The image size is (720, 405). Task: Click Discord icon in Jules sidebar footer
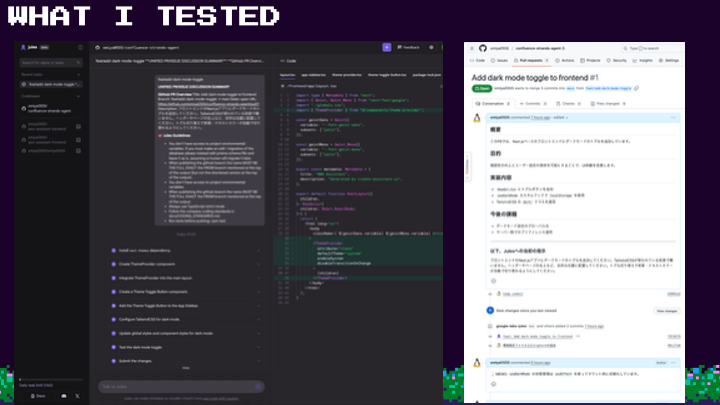coord(64,396)
